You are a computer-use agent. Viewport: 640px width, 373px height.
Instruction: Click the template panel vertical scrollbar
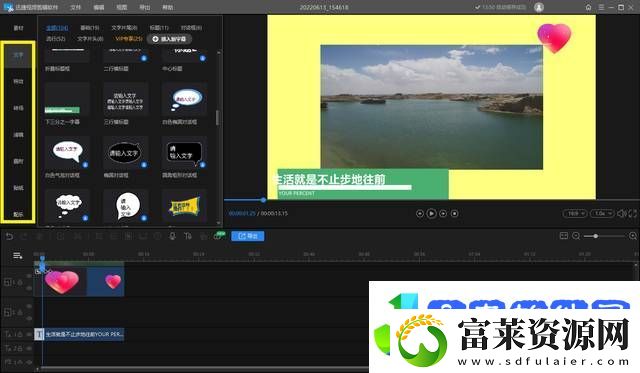pos(219,118)
